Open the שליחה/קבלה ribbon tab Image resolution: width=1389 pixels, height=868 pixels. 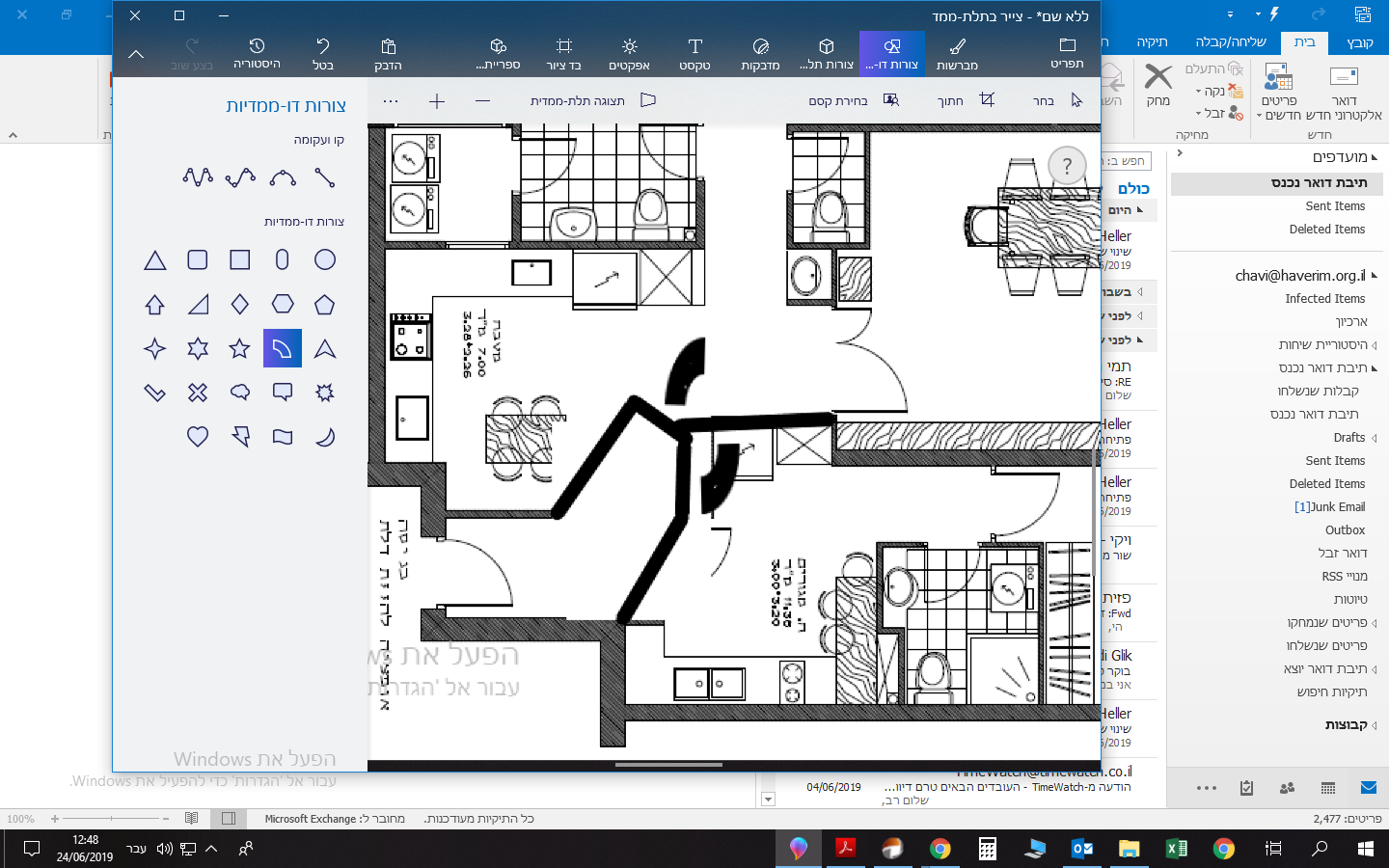click(x=1231, y=42)
